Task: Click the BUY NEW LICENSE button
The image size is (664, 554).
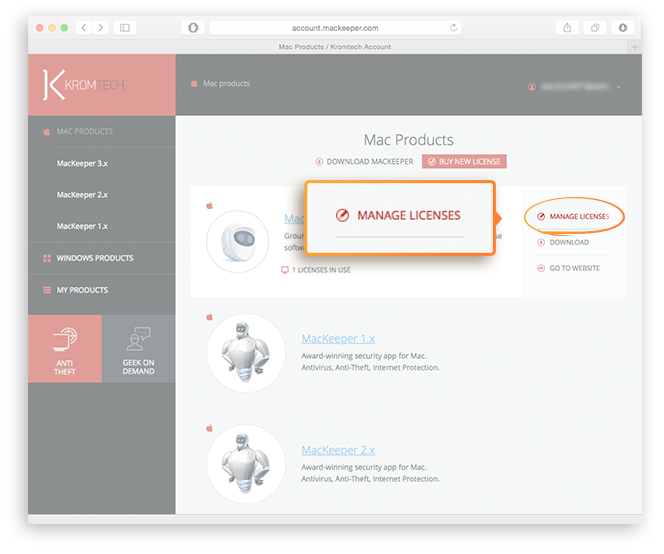Action: 464,161
